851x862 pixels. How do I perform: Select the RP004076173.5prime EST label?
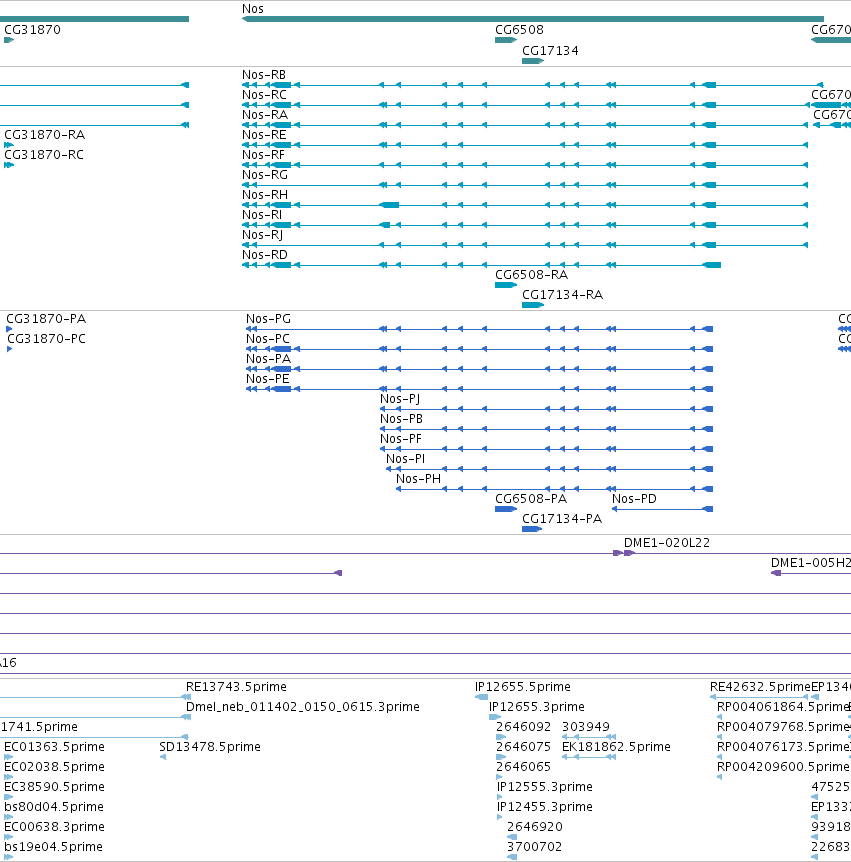783,747
